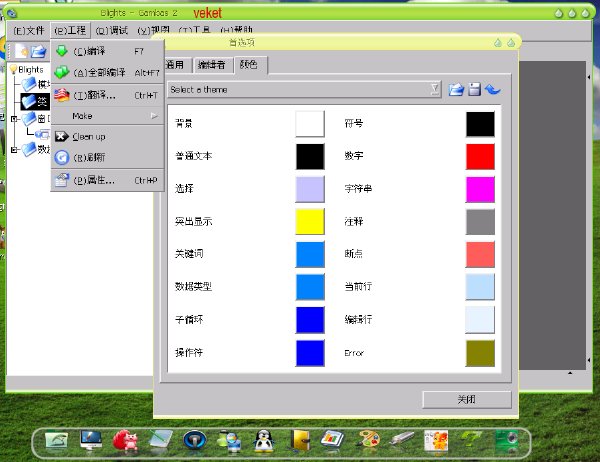
Task: Switch to the 通用 (General) tab
Action: [x=176, y=65]
